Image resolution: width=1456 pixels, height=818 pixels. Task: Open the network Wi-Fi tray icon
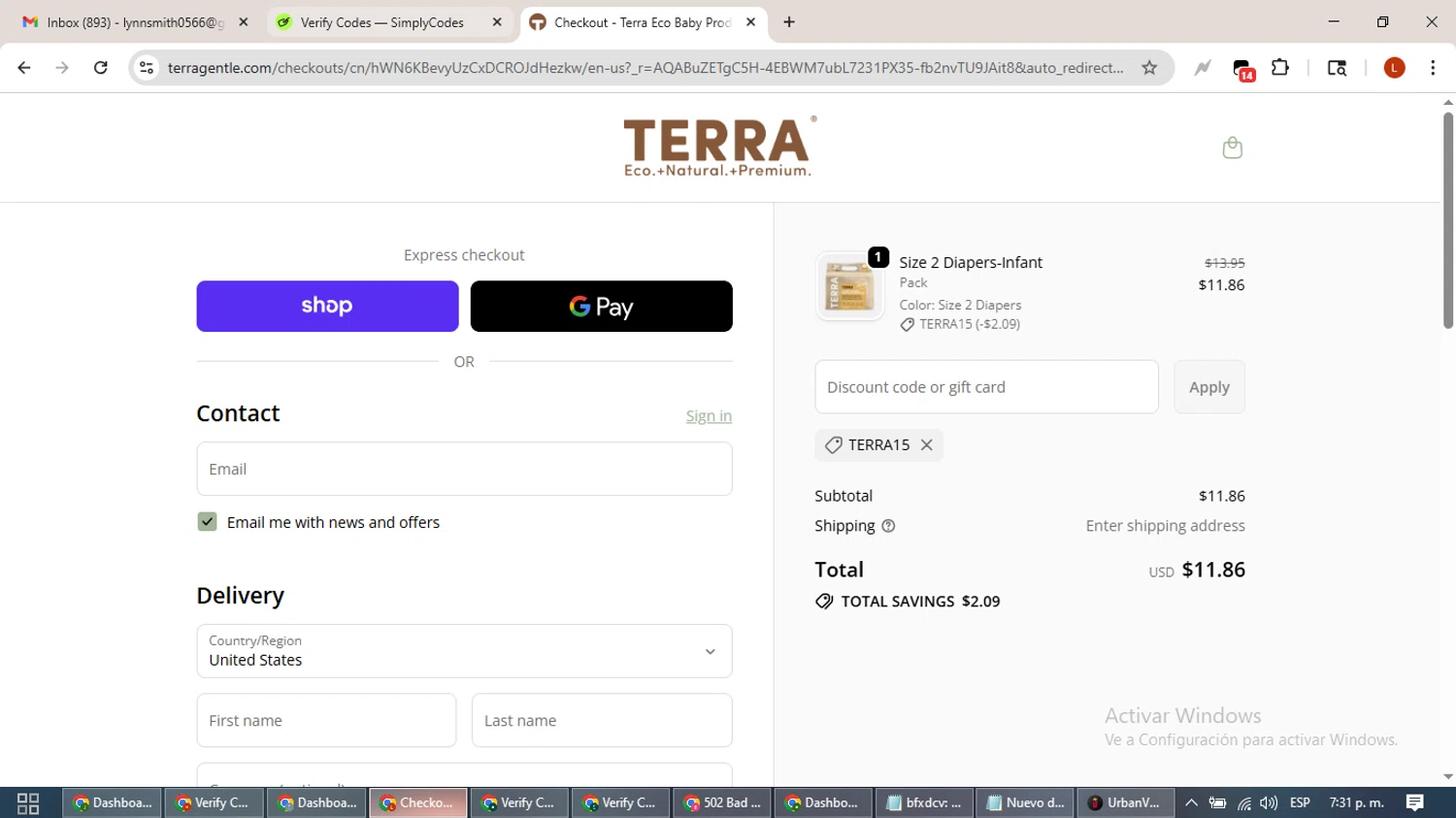tap(1244, 802)
